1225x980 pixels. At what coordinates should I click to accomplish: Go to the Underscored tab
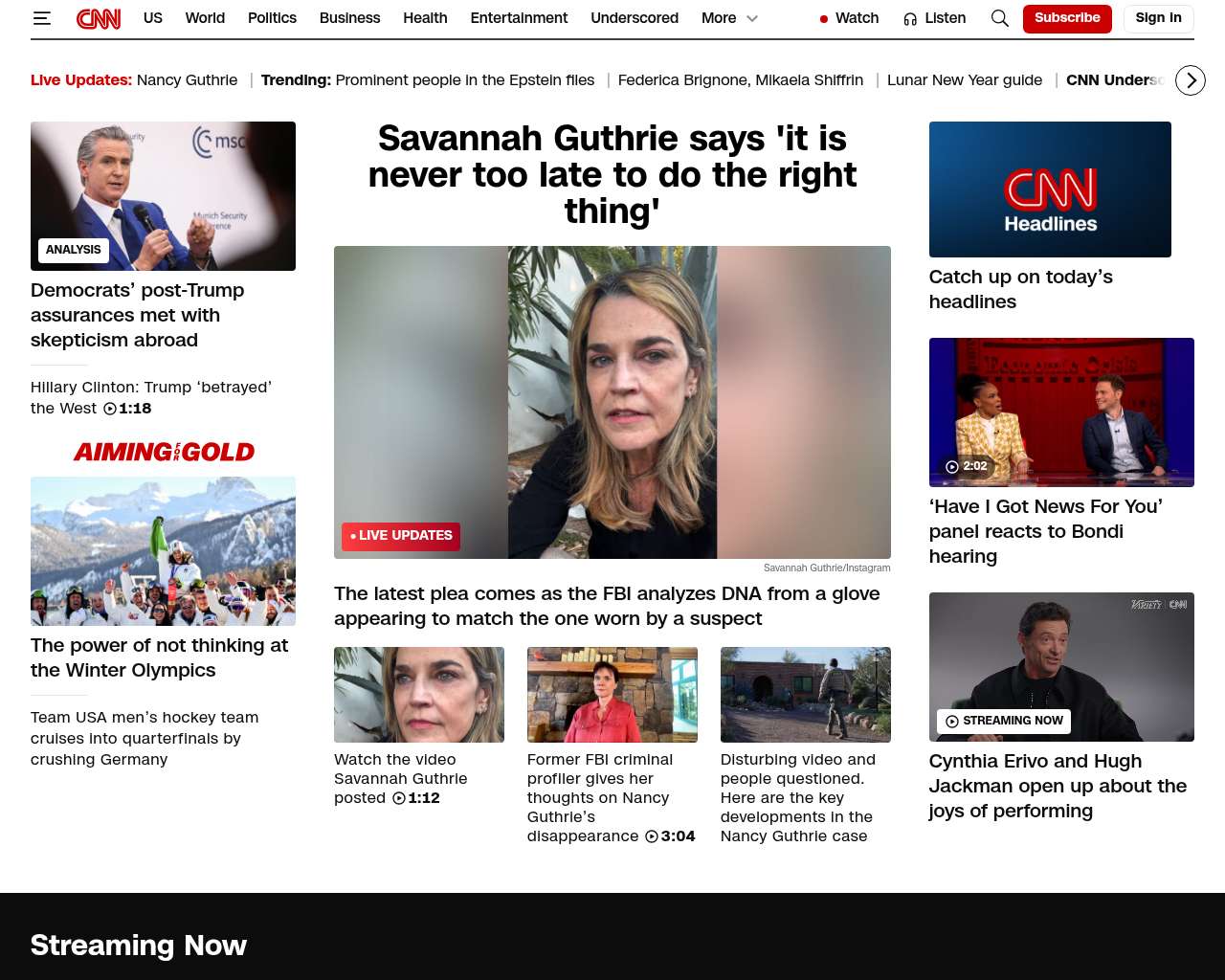coord(634,18)
